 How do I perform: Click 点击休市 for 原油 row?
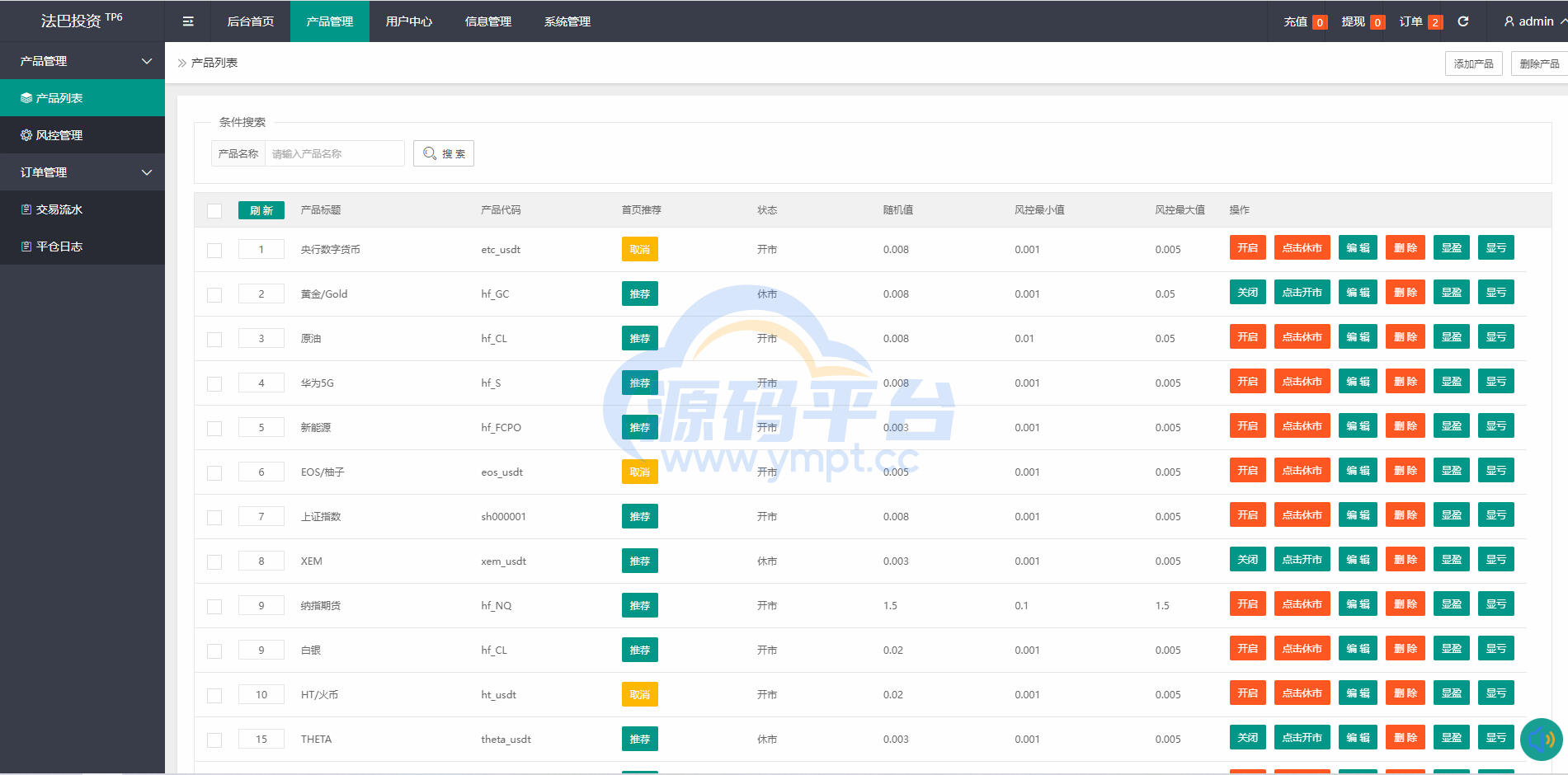pos(1302,336)
